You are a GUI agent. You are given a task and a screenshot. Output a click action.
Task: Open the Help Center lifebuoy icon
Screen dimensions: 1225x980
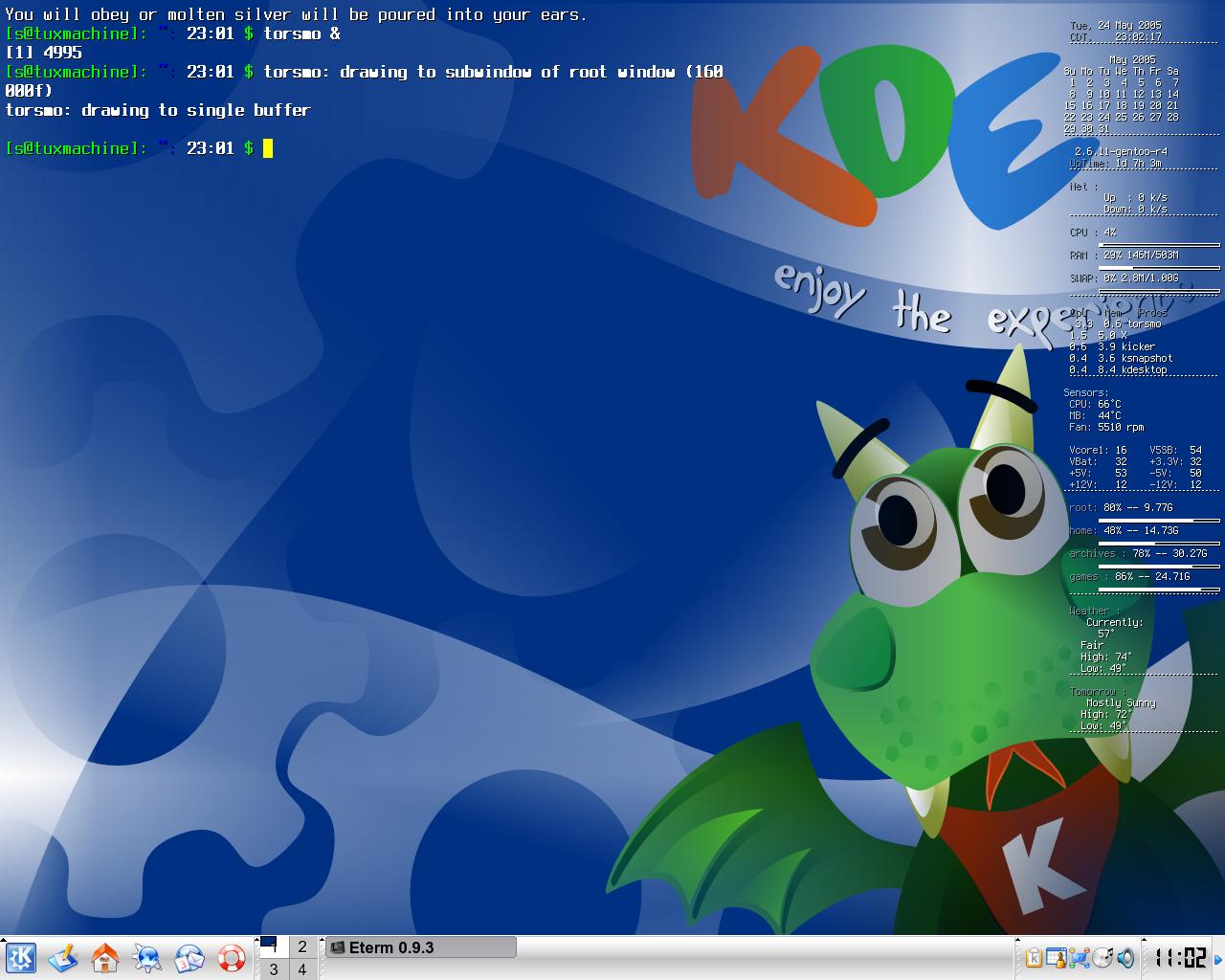point(232,958)
